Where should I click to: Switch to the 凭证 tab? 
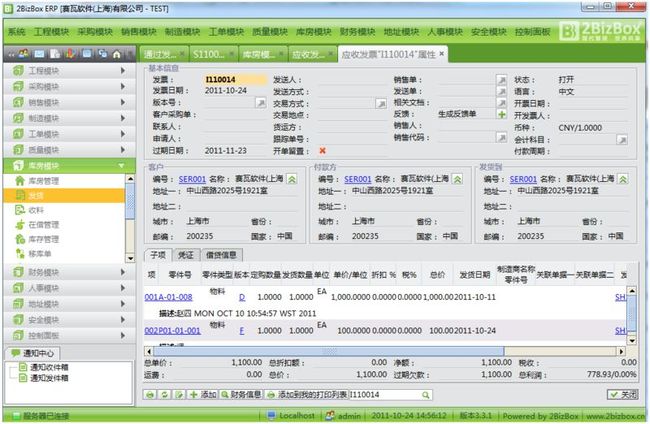[186, 255]
